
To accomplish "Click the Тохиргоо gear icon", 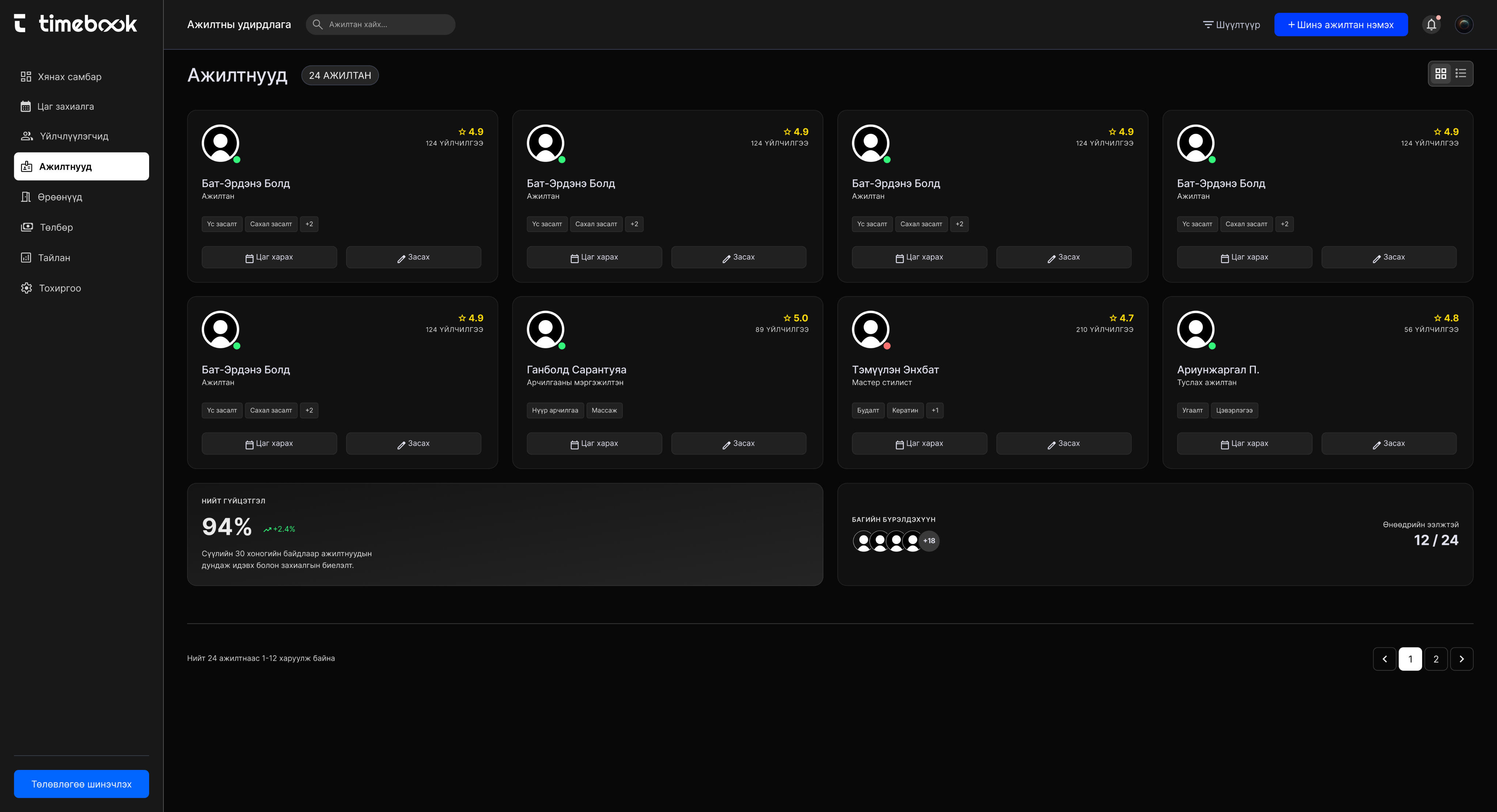I will 26,288.
